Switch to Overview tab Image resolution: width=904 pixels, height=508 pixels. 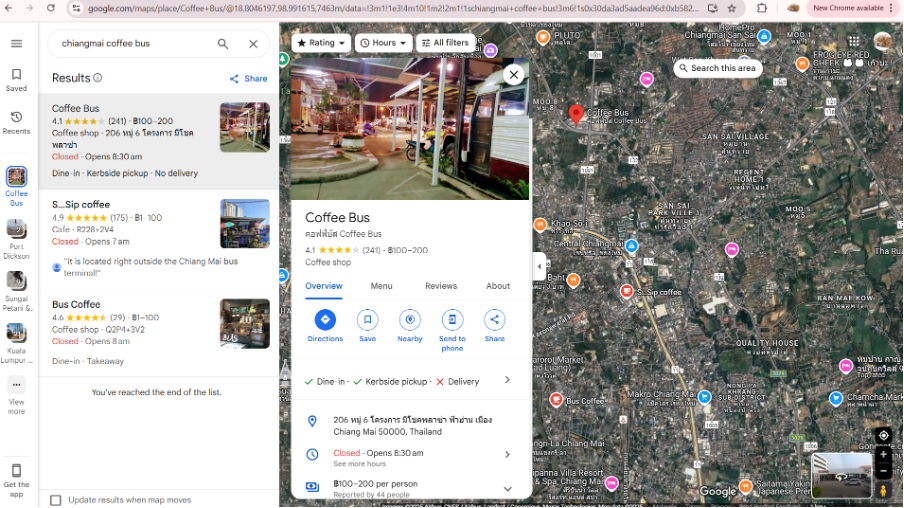point(323,286)
